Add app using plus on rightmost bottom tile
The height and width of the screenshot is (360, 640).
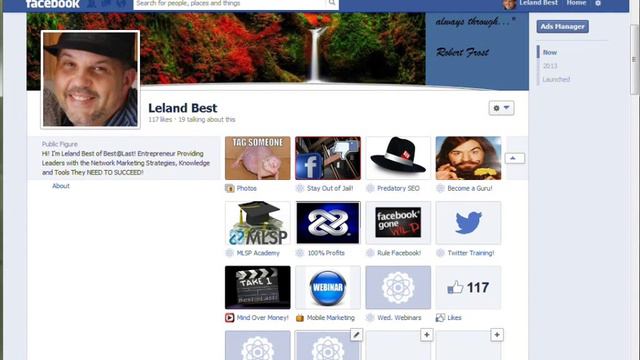497,335
